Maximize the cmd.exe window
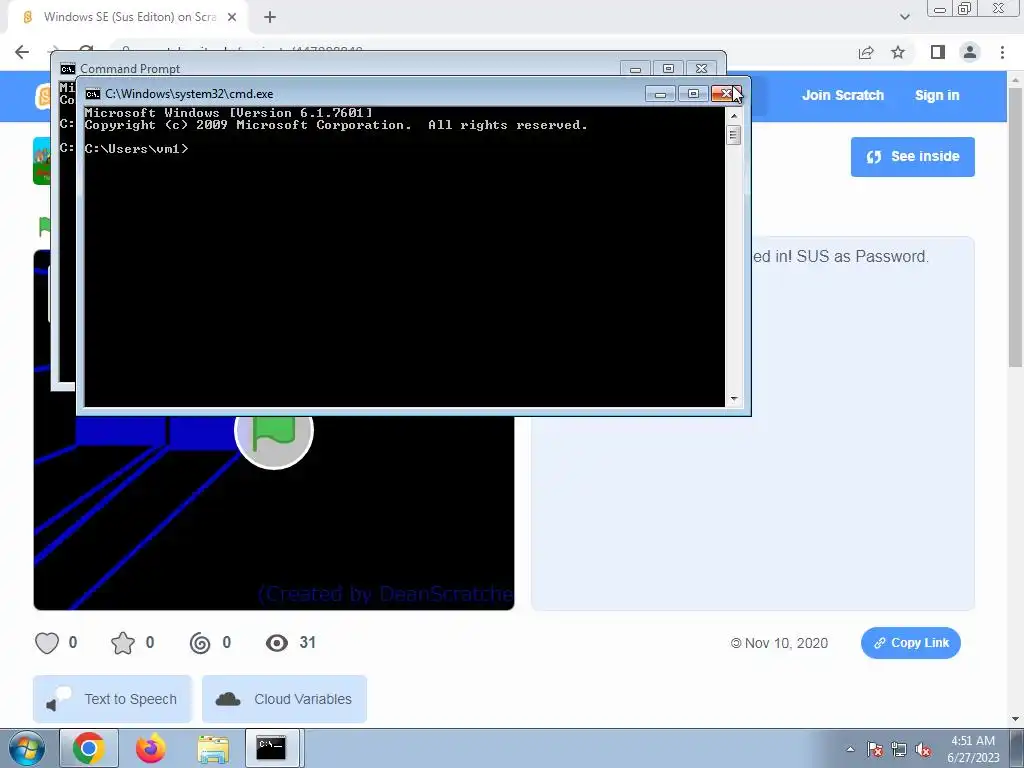This screenshot has height=768, width=1024. tap(693, 93)
